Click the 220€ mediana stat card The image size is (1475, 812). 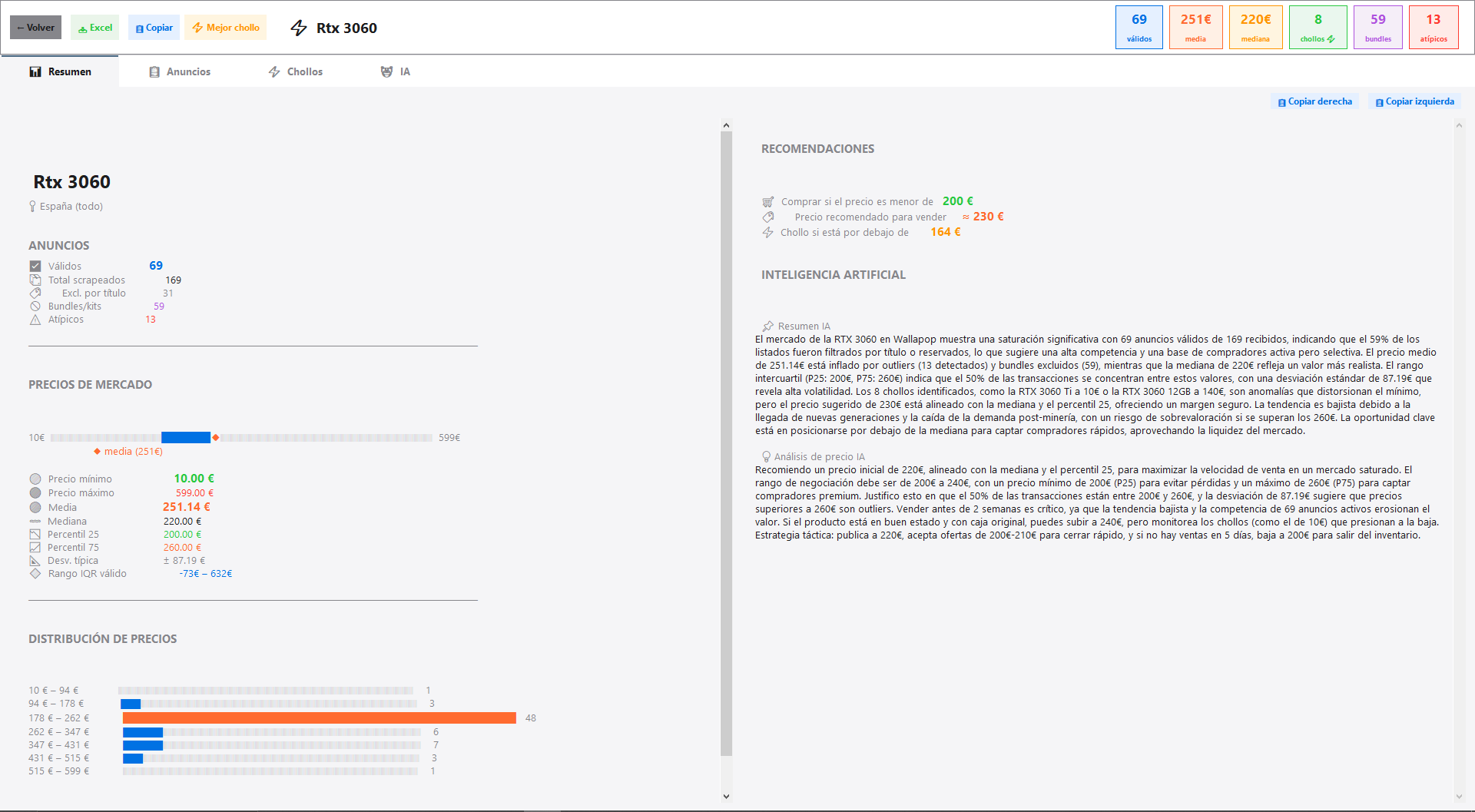click(1255, 28)
